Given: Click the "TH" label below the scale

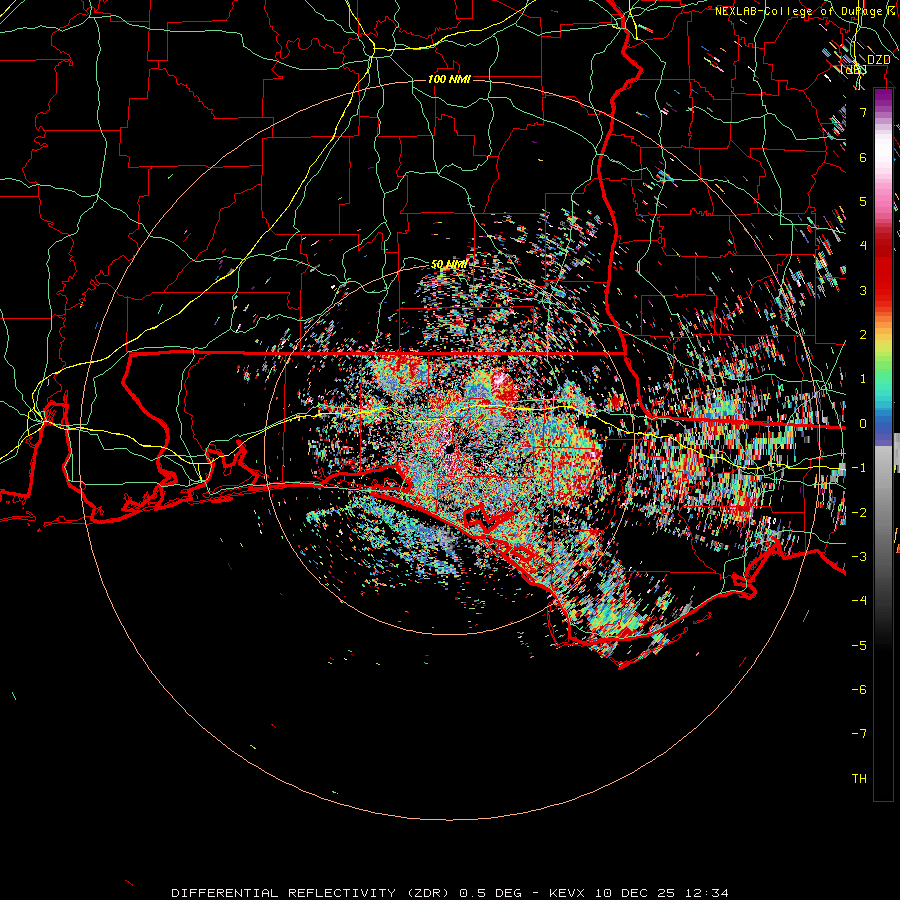Looking at the screenshot, I should pyautogui.click(x=859, y=779).
